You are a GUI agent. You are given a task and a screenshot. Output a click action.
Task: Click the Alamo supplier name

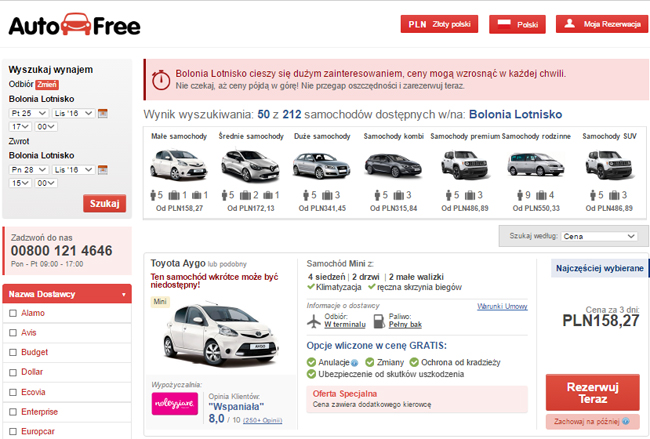[33, 313]
